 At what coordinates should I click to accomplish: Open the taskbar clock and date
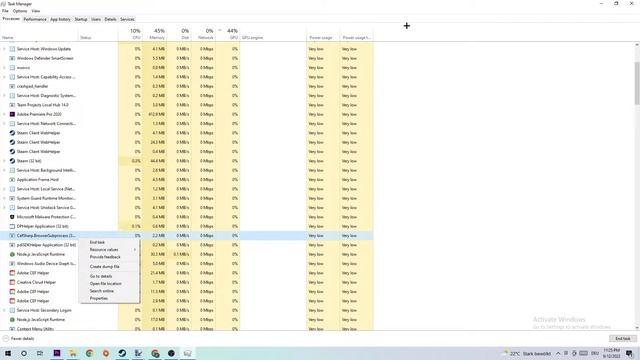611,353
